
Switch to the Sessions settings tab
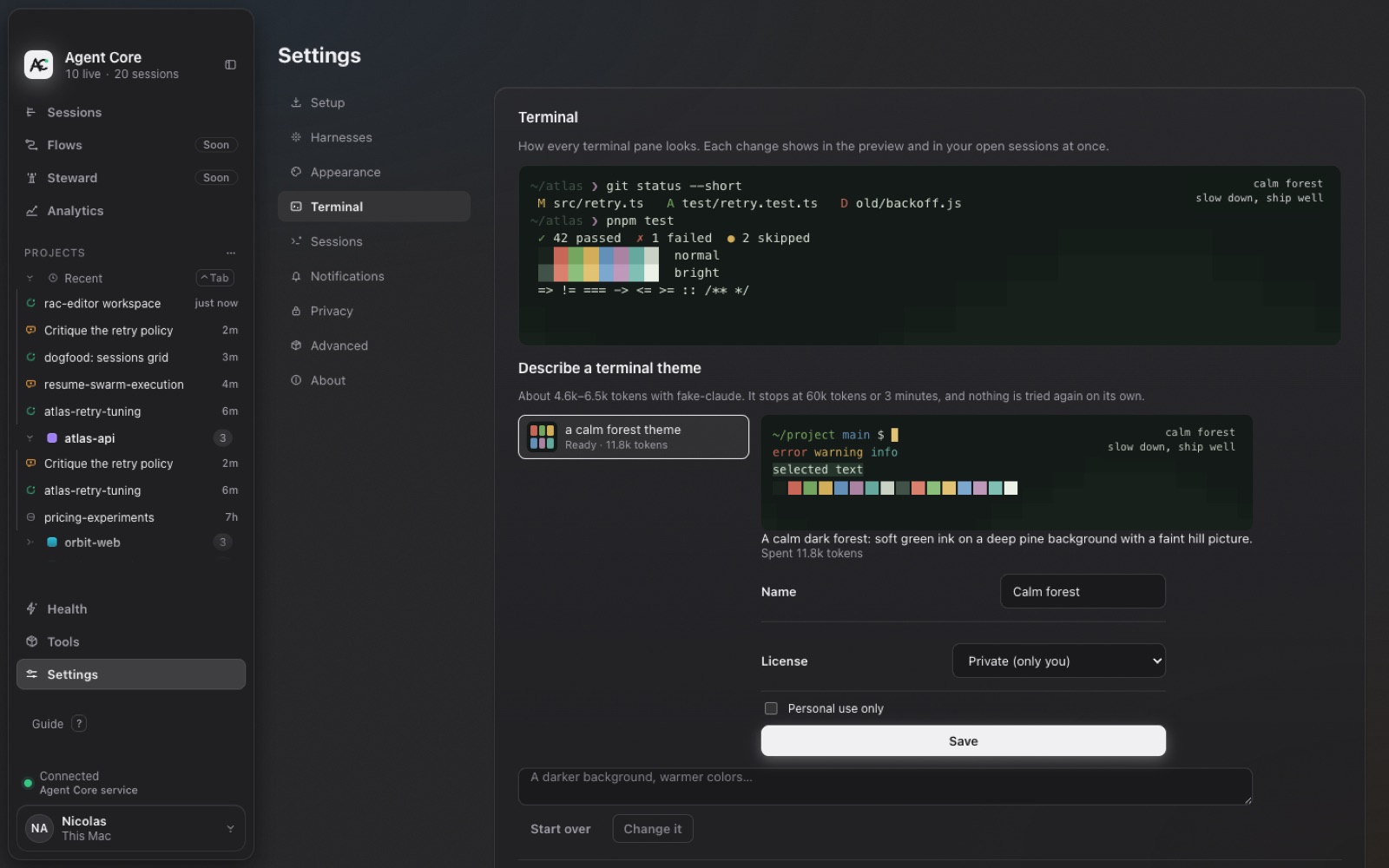coord(373,241)
